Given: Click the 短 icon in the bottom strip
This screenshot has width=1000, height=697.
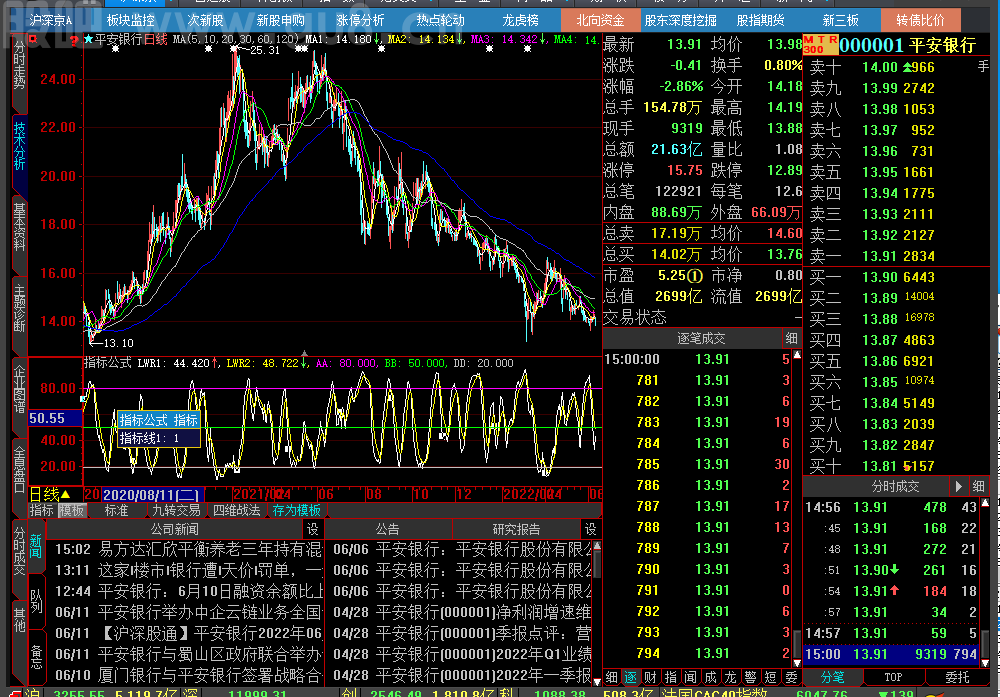Looking at the screenshot, I should (x=771, y=677).
